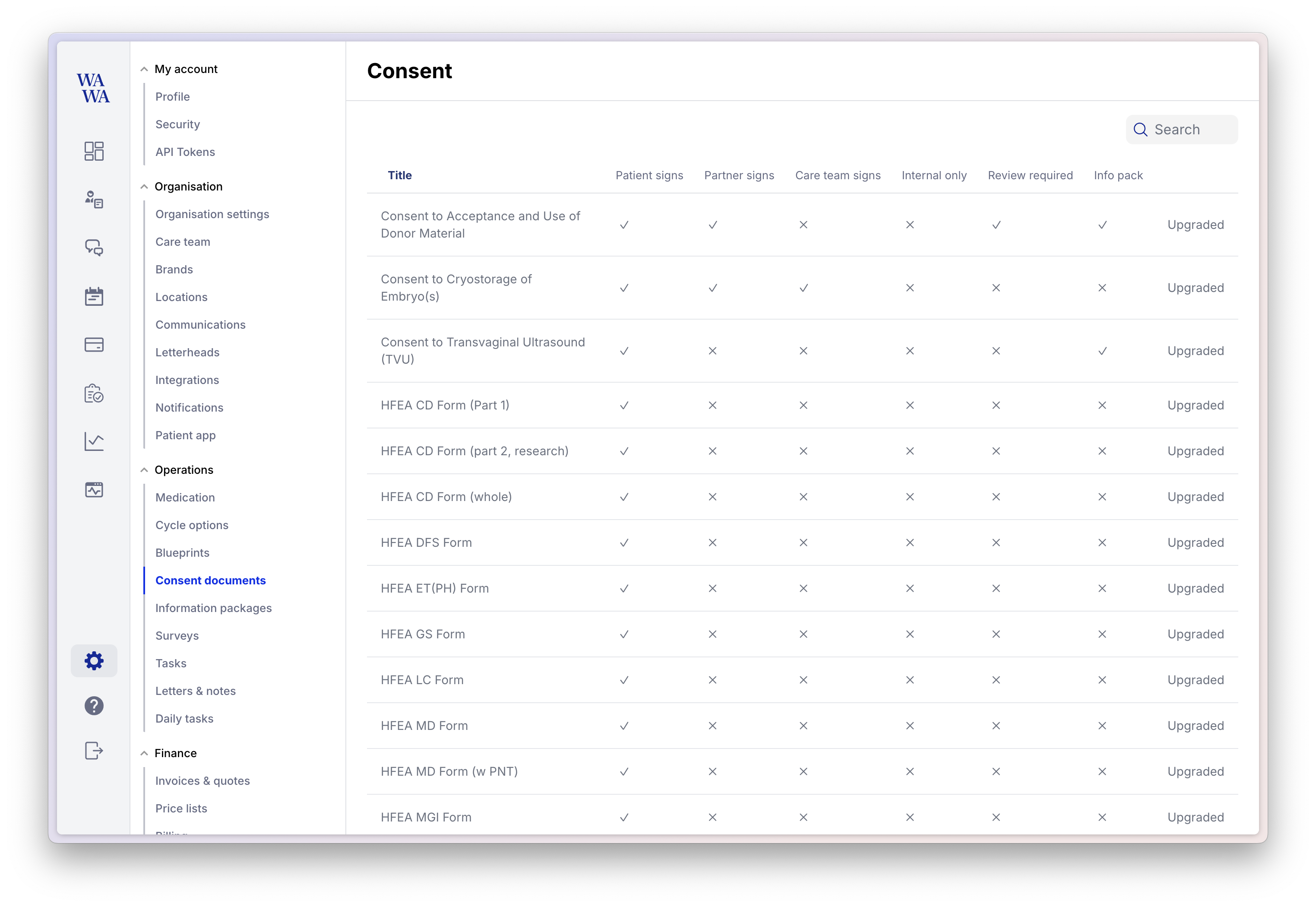Viewport: 1316px width, 907px height.
Task: Collapse the Organisation section
Action: (144, 186)
